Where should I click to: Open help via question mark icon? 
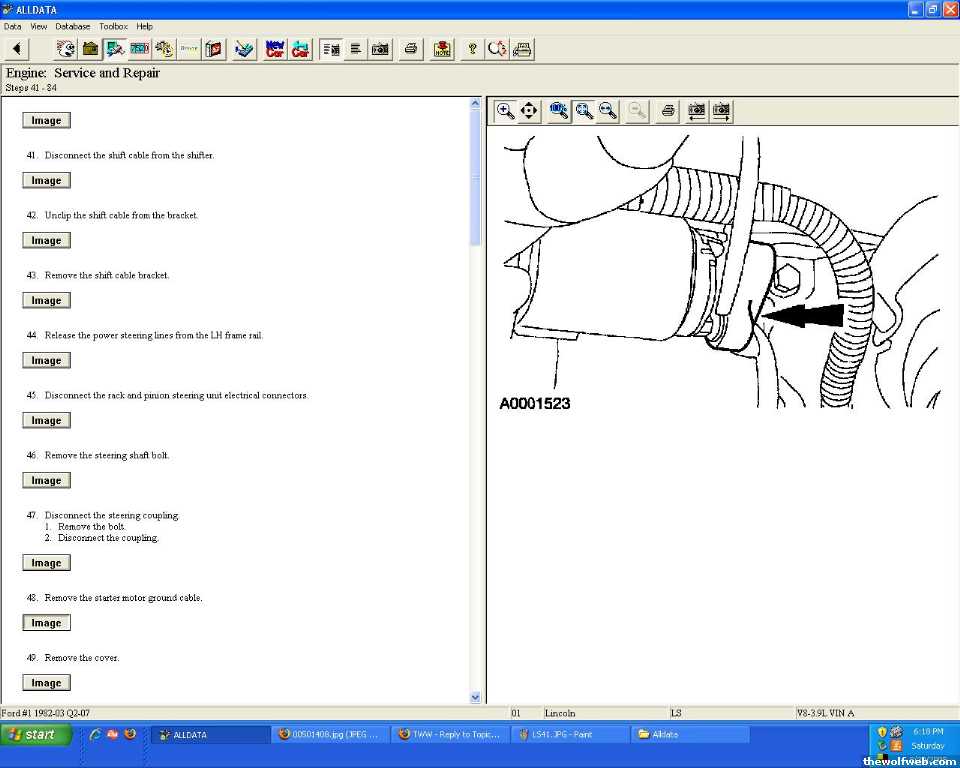click(472, 49)
